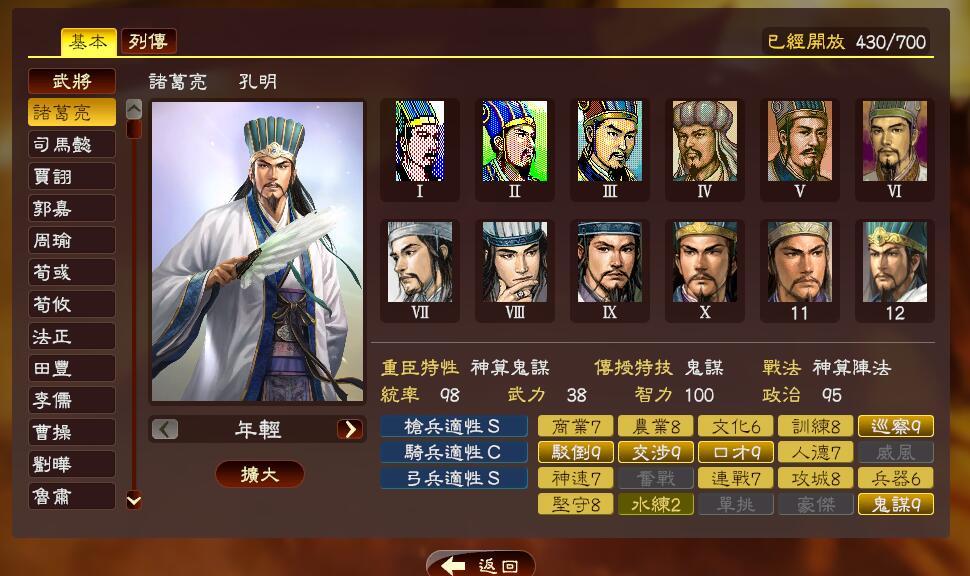The width and height of the screenshot is (970, 576).
Task: Switch to the 基本 tab
Action: 88,41
